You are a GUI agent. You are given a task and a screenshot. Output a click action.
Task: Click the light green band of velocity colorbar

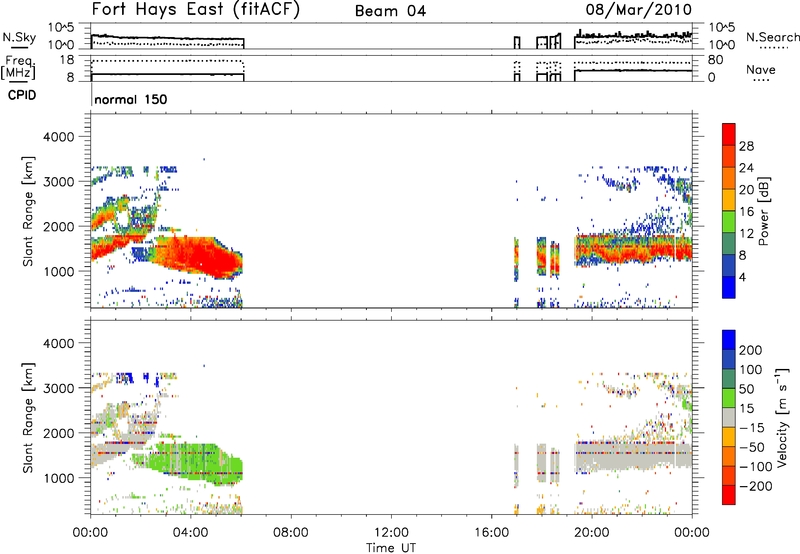[x=729, y=398]
